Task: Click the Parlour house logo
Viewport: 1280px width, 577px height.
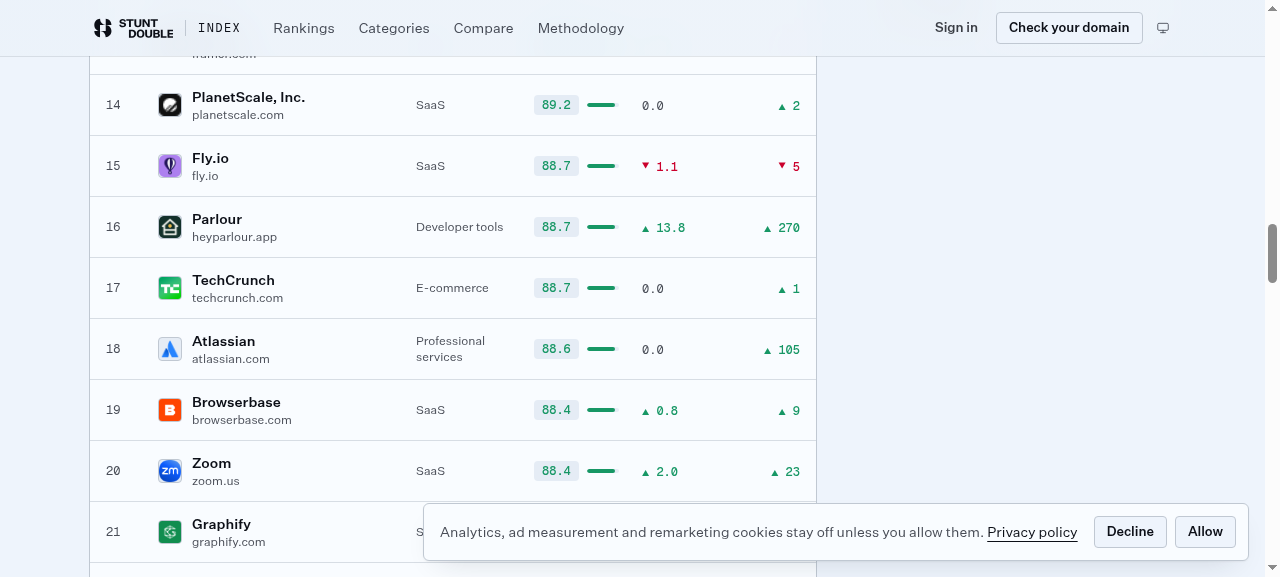Action: 170,227
